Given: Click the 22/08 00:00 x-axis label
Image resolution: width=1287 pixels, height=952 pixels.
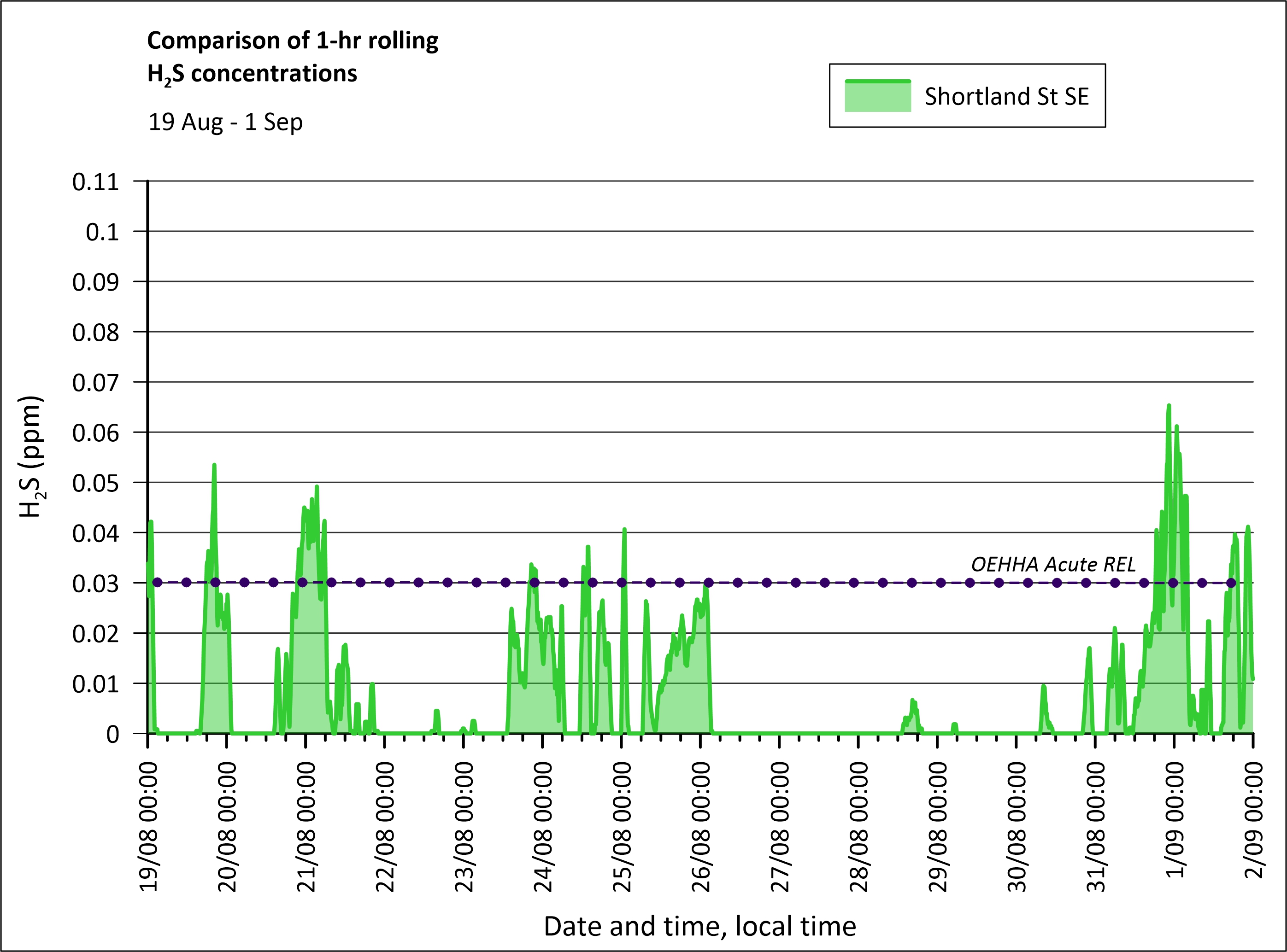Looking at the screenshot, I should (x=385, y=826).
